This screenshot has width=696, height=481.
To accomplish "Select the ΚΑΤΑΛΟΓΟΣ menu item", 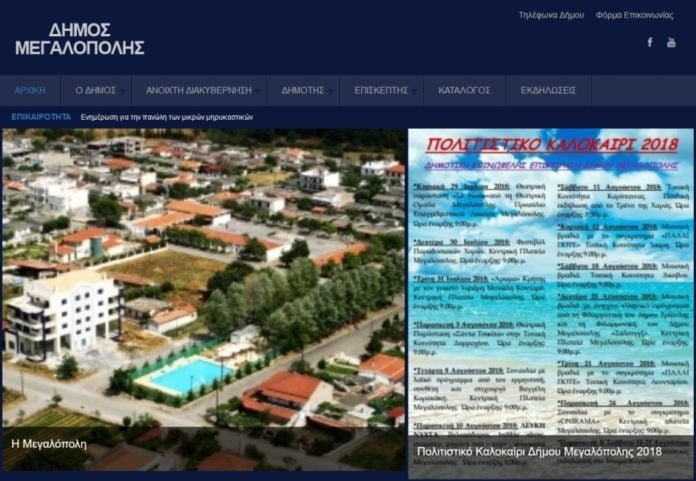I will click(464, 90).
